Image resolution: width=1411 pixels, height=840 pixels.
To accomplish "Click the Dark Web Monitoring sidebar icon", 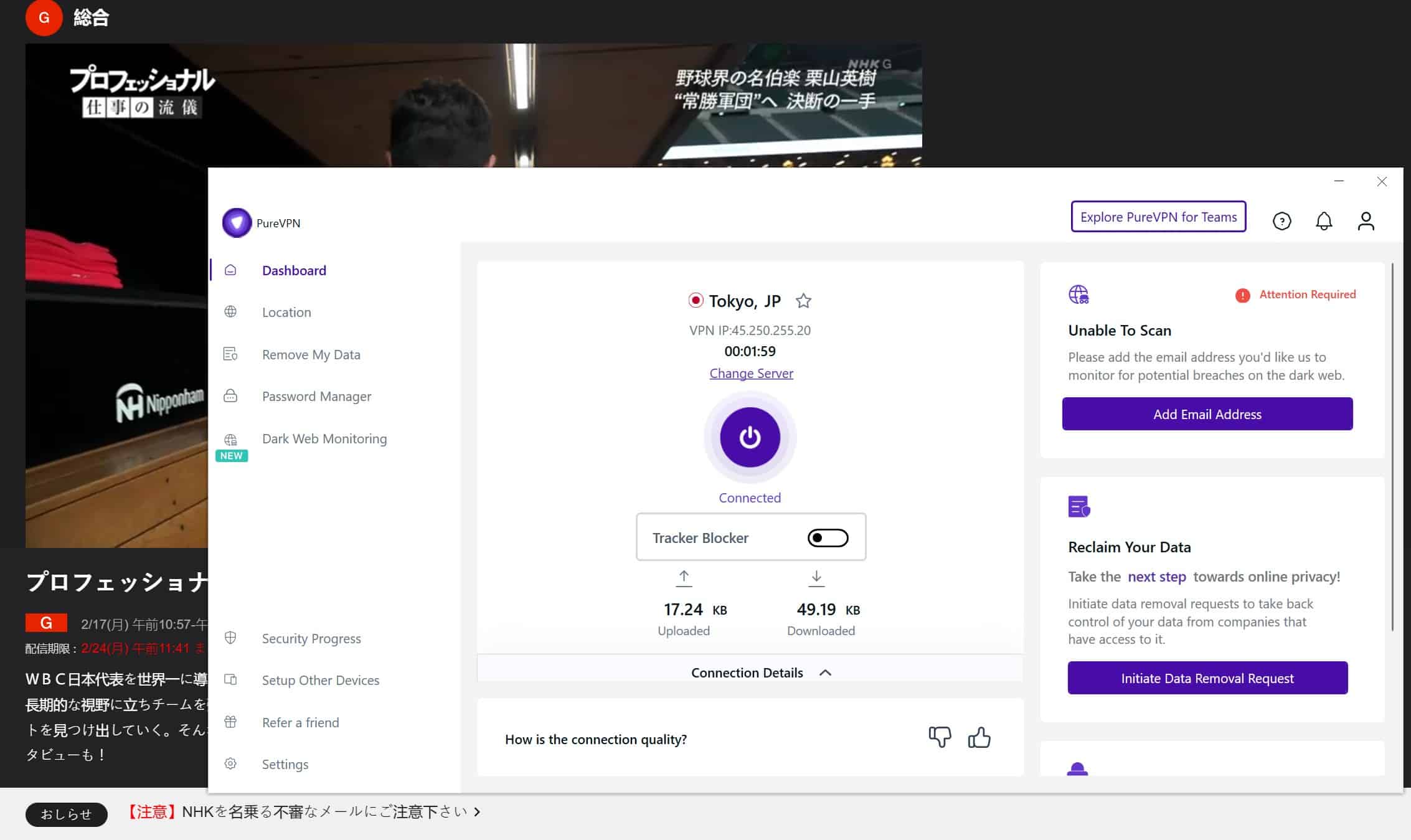I will click(230, 440).
